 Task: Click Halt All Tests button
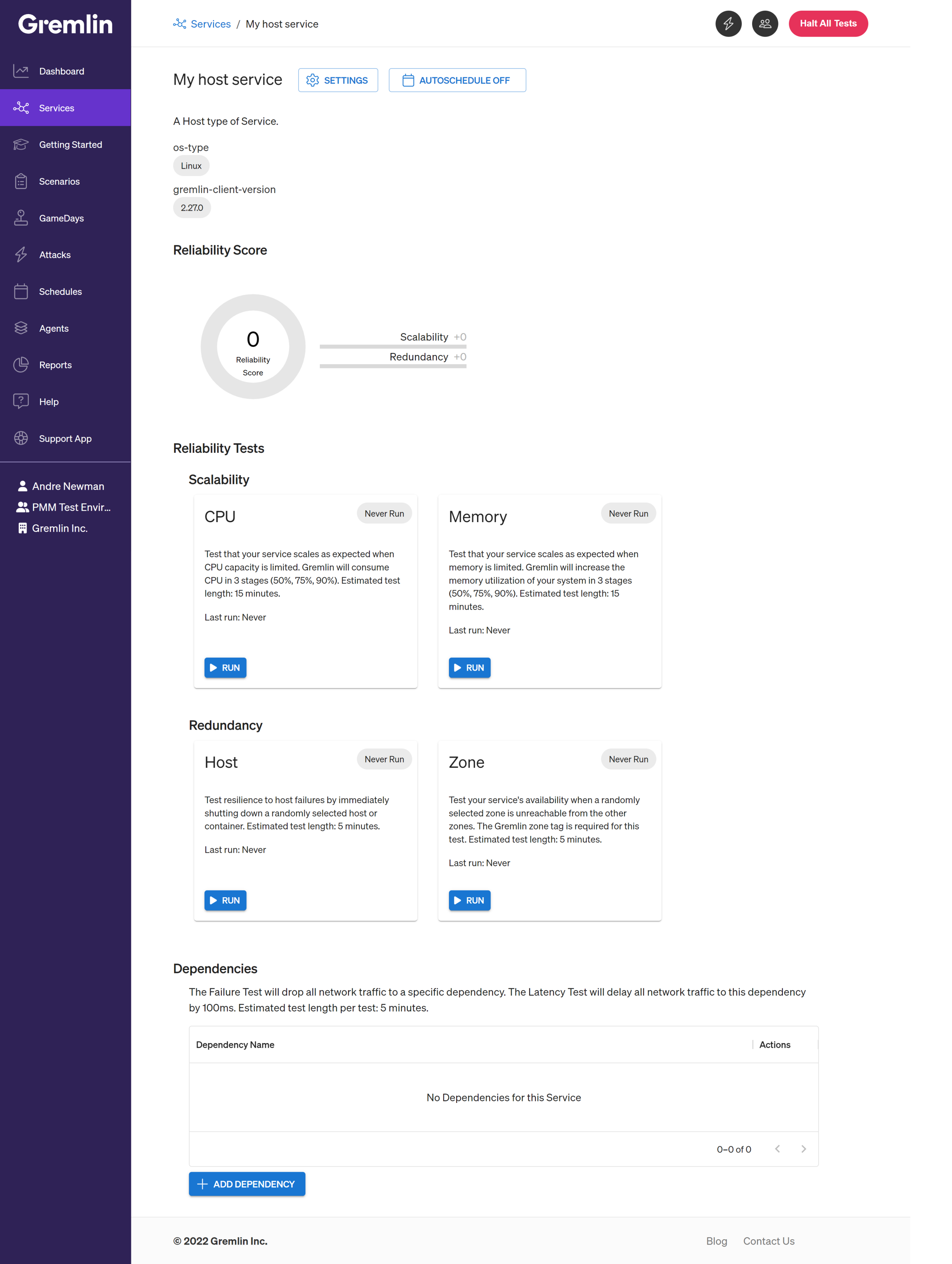tap(828, 24)
